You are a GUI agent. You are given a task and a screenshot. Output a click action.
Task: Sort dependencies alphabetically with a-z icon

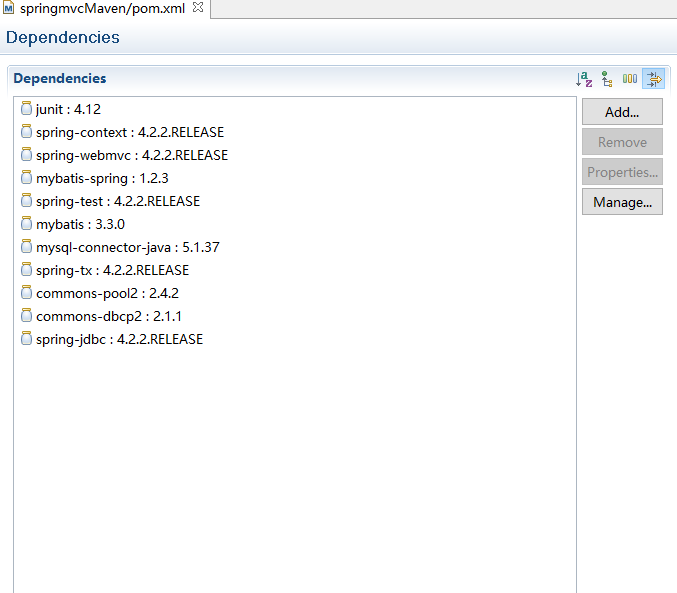(x=584, y=79)
